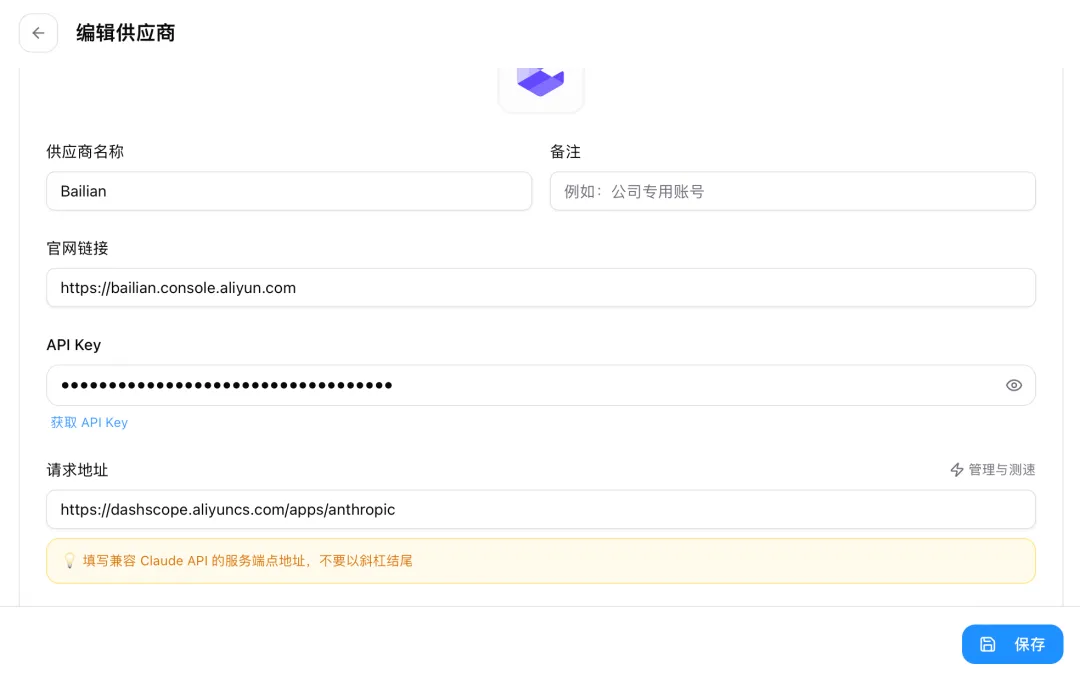Viewport: 1080px width, 675px height.
Task: Click the 编辑供应商 page title
Action: (125, 33)
